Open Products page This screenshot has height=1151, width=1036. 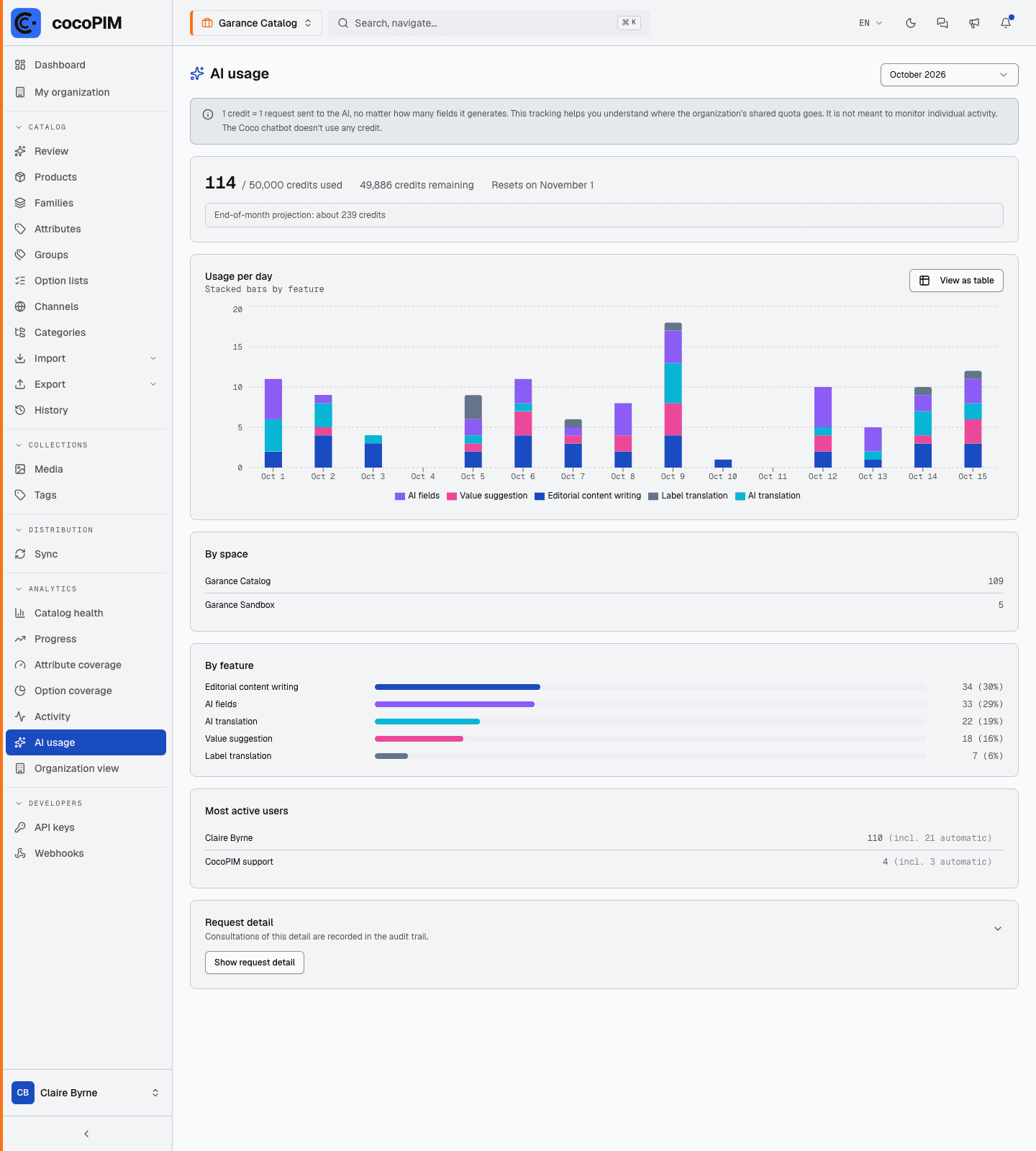[x=86, y=177]
